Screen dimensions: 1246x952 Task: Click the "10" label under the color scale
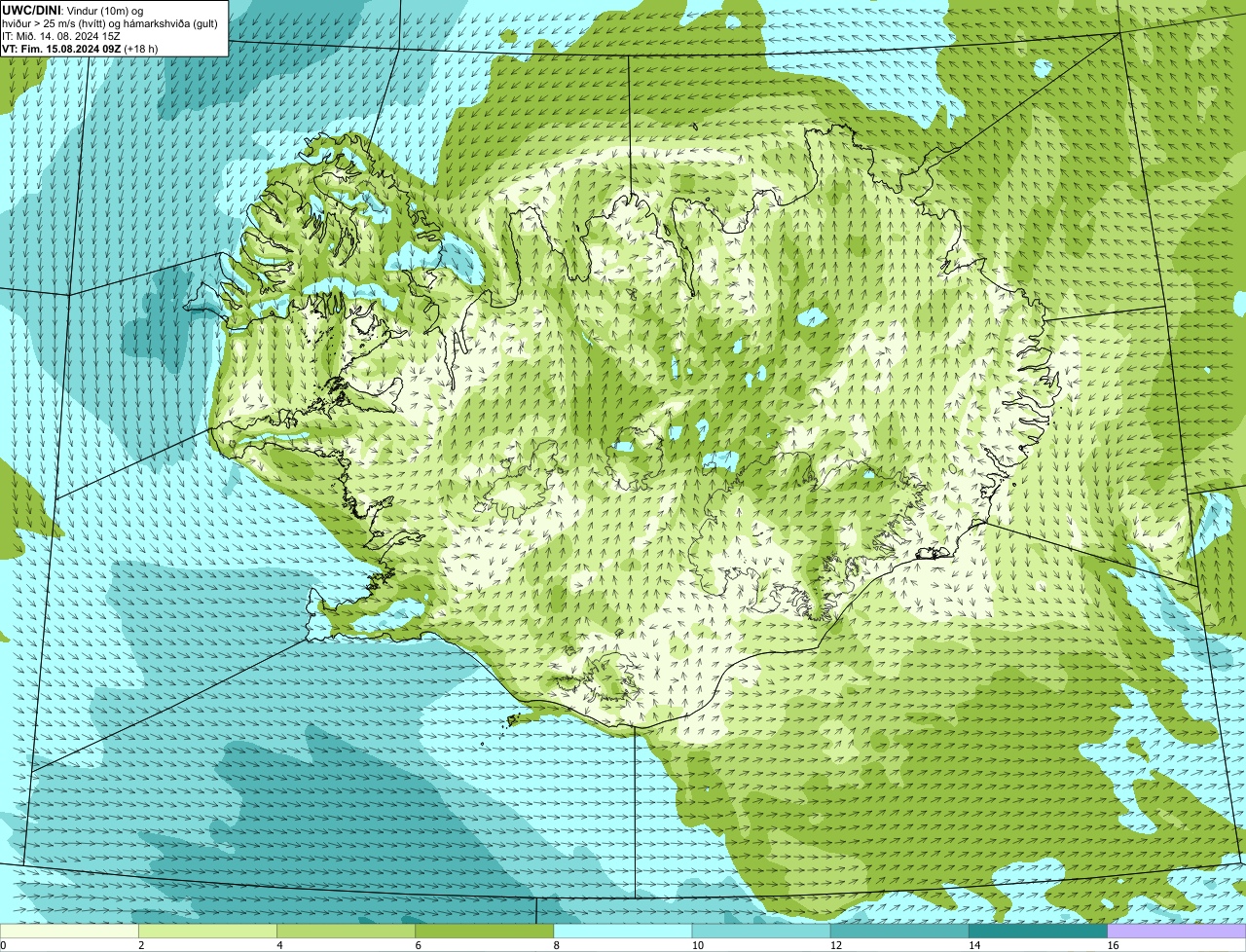tap(697, 945)
